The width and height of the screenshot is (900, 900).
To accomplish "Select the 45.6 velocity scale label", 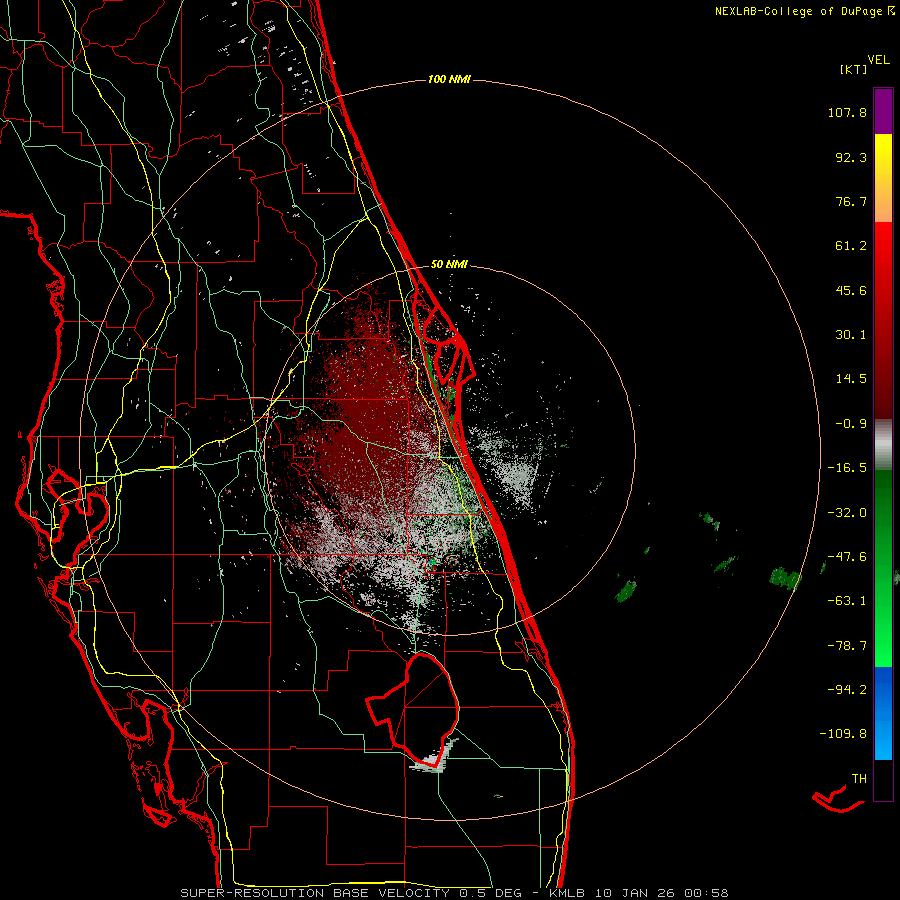I will click(851, 290).
